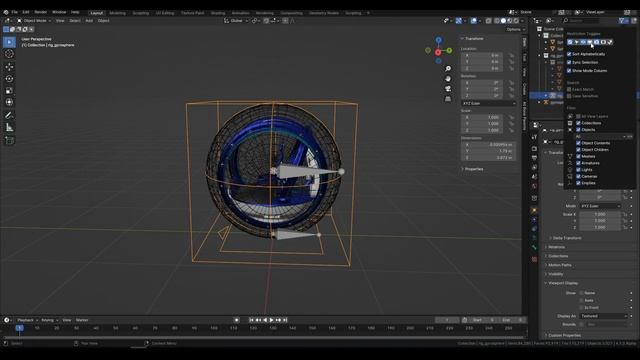Toggle Lights filter checkbox
The width and height of the screenshot is (640, 360).
pos(578,169)
